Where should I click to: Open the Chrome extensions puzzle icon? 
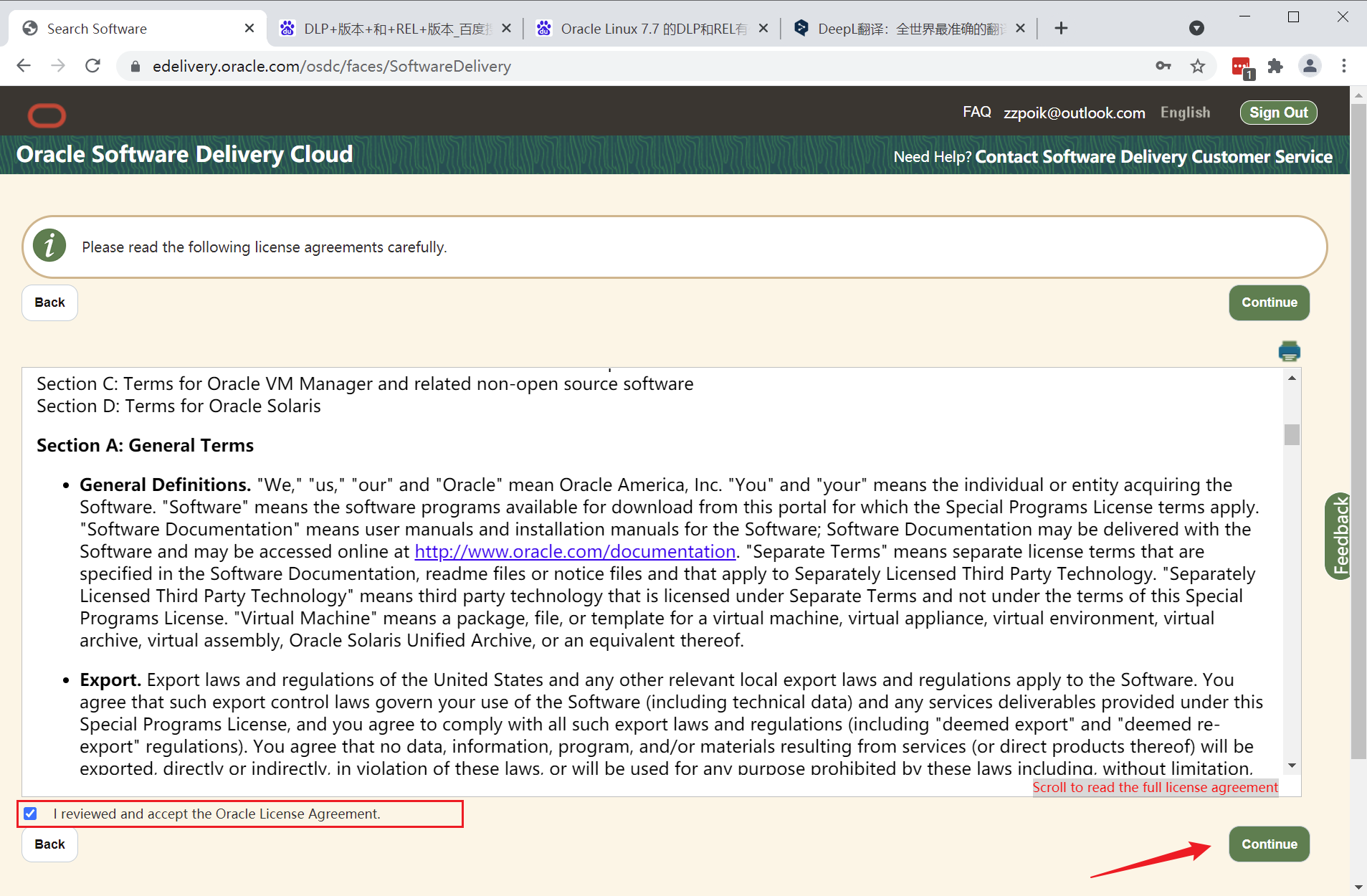click(1275, 66)
